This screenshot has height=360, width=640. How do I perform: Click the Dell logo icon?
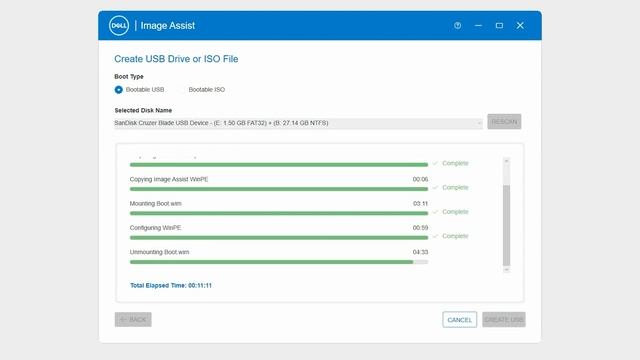[x=119, y=25]
